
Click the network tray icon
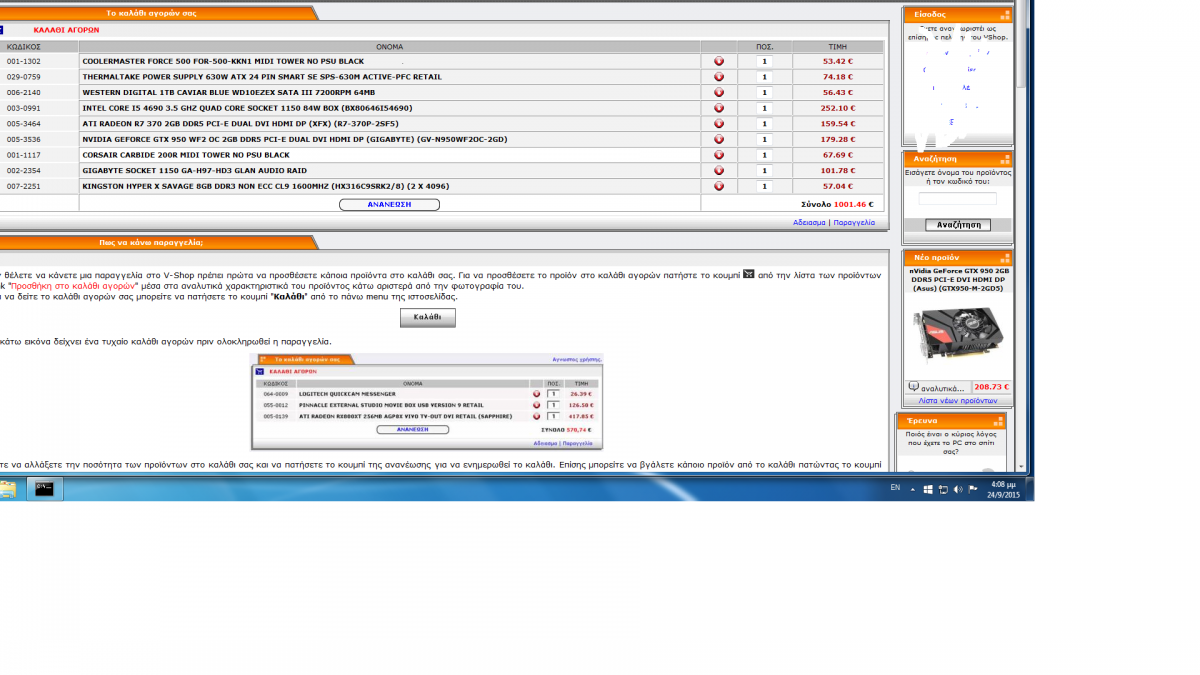943,489
